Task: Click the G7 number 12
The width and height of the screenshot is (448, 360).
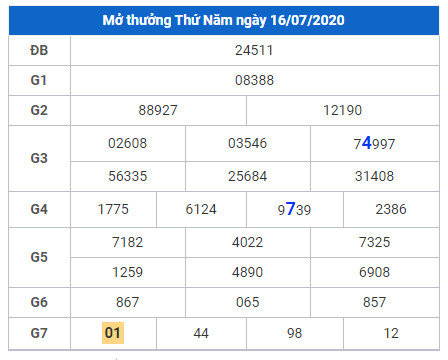Action: pos(391,333)
